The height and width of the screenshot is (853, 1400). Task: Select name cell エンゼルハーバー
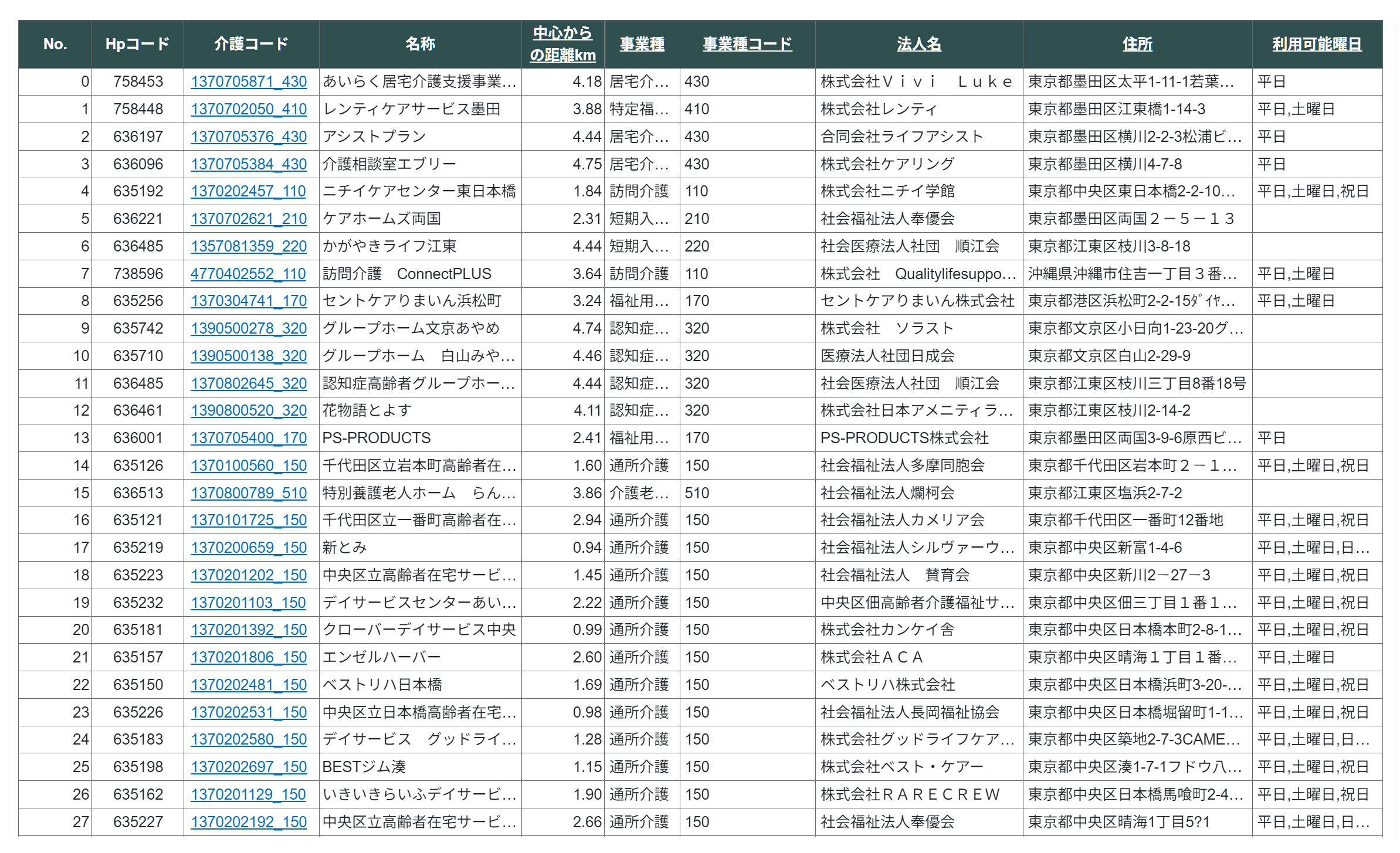[x=421, y=657]
